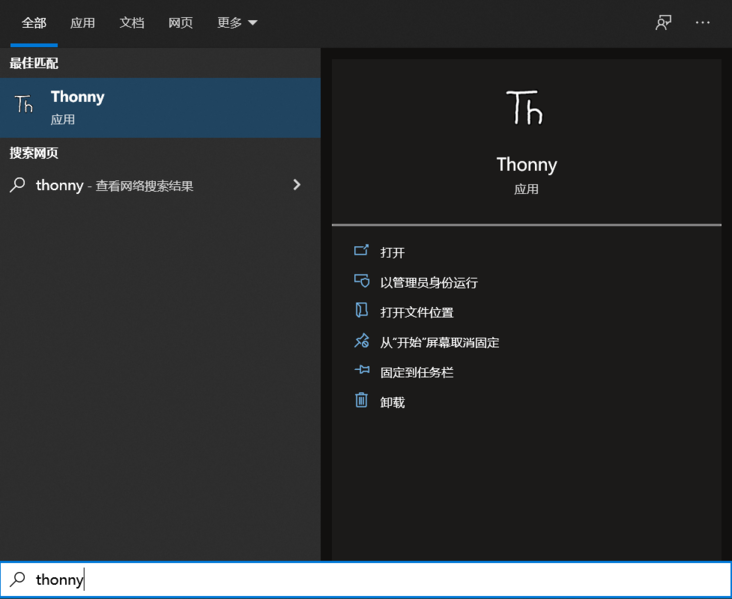Click the shield icon for 以管理员身份运行
This screenshot has height=599, width=732.
coord(362,281)
